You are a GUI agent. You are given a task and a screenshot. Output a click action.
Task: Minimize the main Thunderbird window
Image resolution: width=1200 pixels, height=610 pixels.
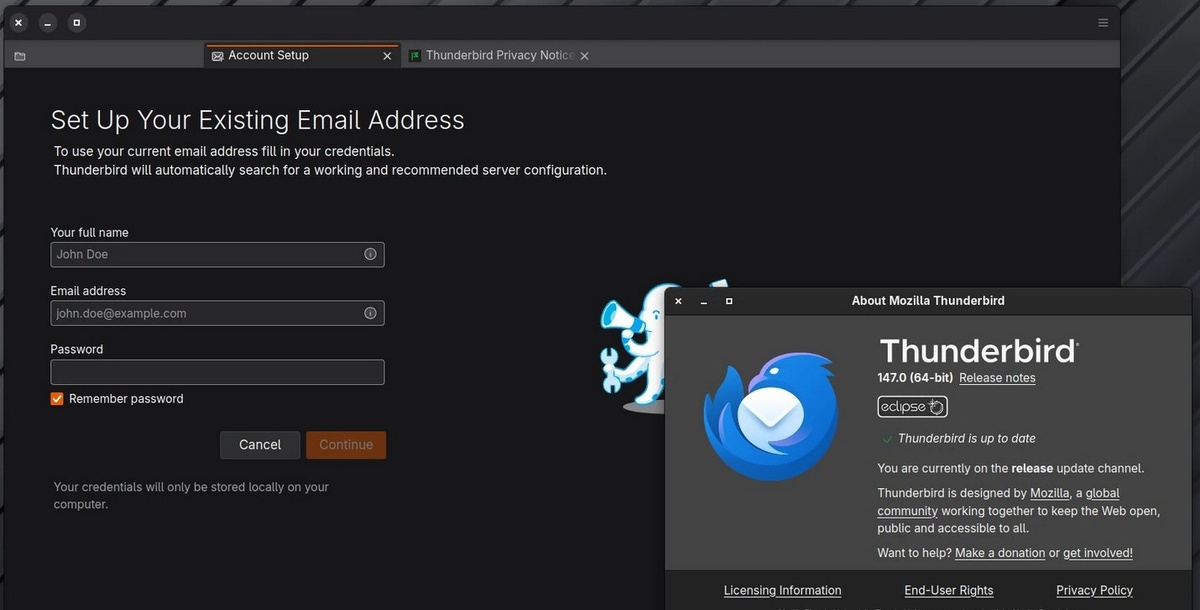point(48,22)
